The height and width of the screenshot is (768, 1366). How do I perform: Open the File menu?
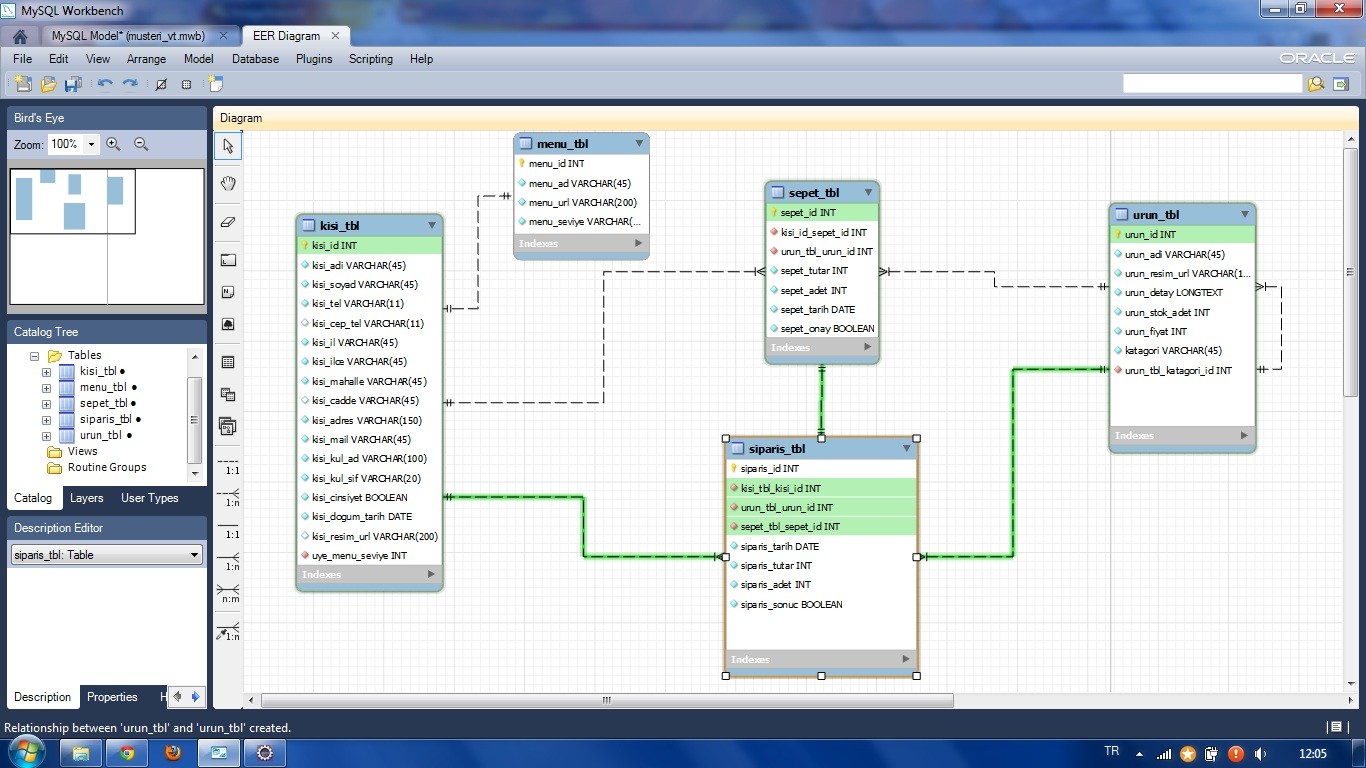(22, 59)
